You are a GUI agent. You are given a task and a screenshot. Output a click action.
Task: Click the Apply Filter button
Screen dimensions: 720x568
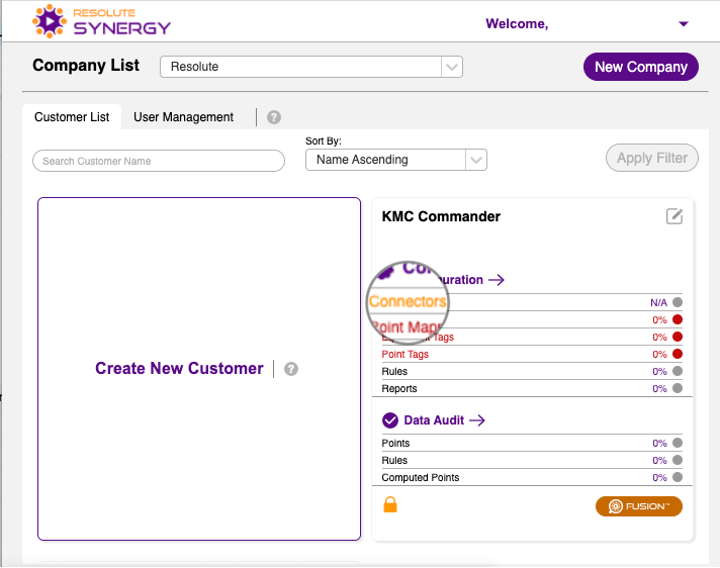[652, 158]
